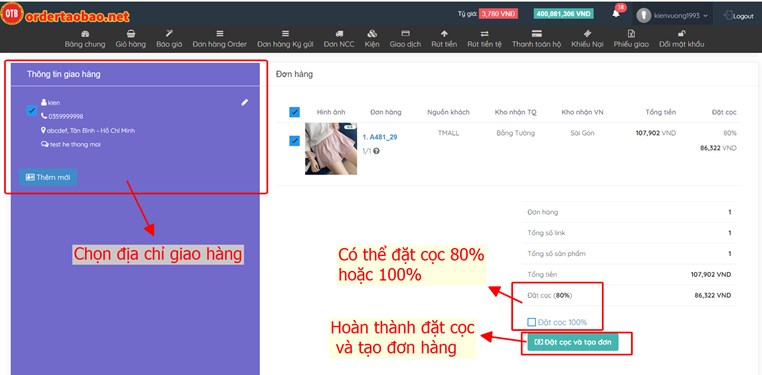Click the note test he thong moi
This screenshot has width=762, height=375.
click(x=75, y=144)
